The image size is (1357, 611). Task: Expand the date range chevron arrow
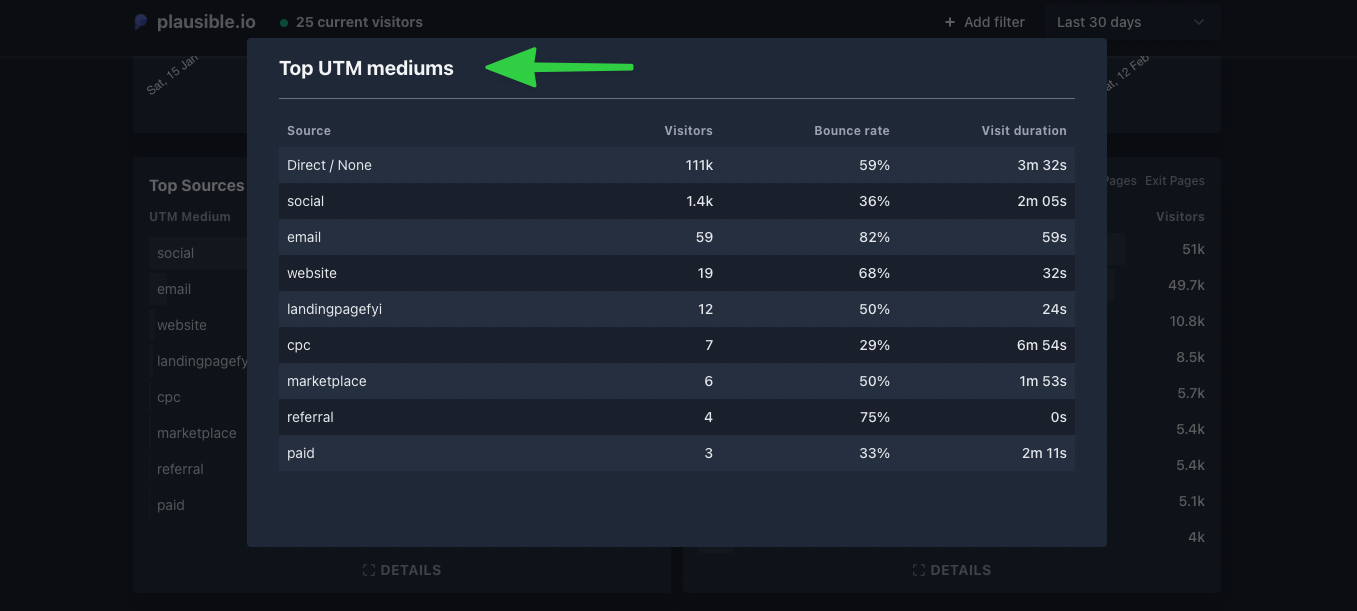1199,22
